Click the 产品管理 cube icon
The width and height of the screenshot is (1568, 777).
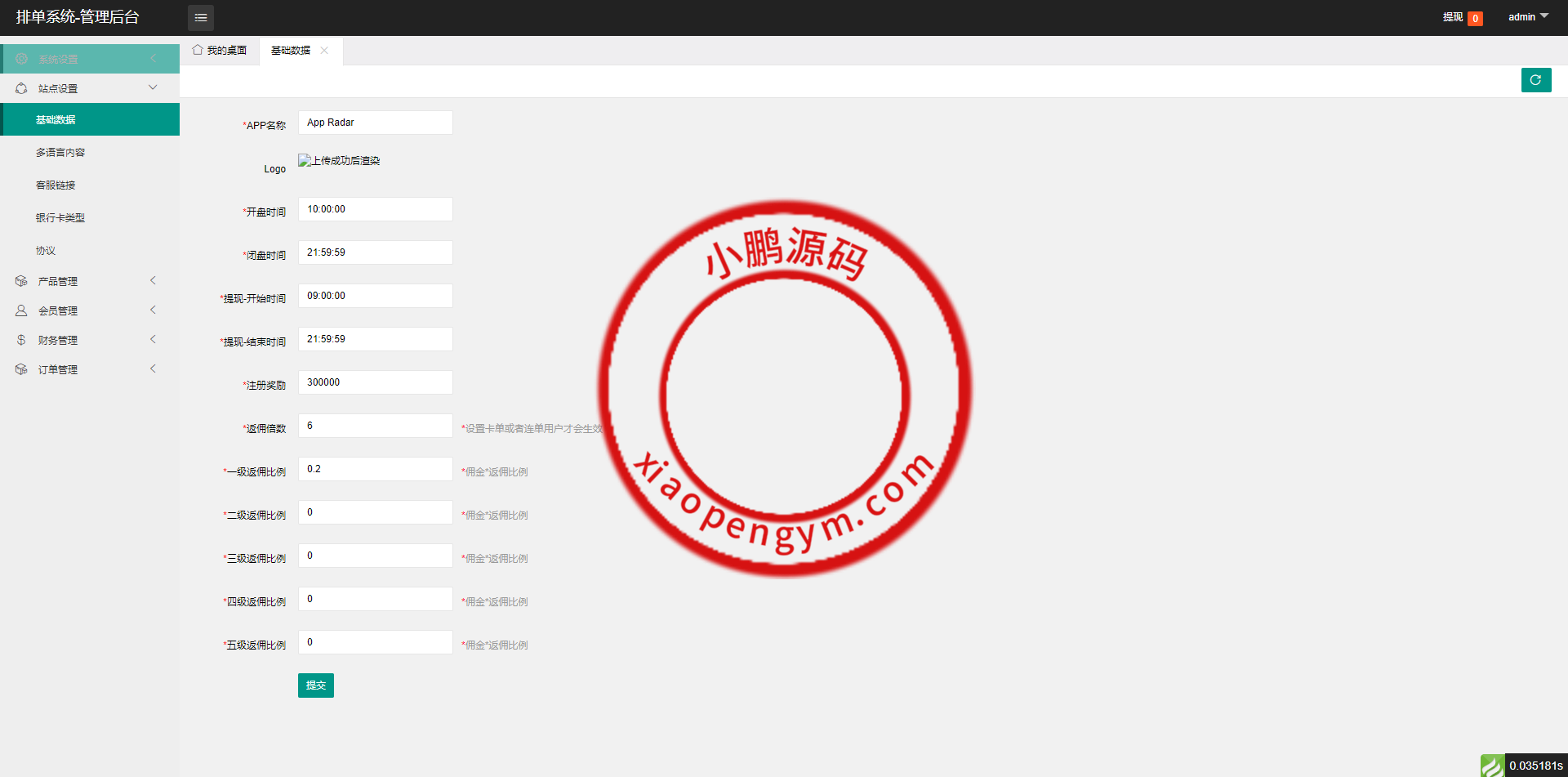(21, 281)
